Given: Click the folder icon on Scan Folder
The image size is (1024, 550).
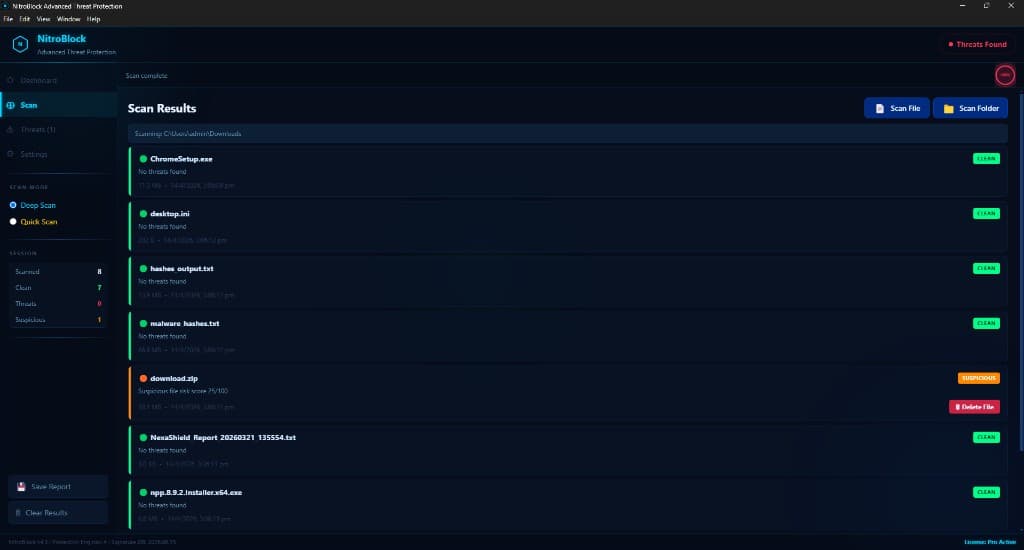Looking at the screenshot, I should [948, 108].
